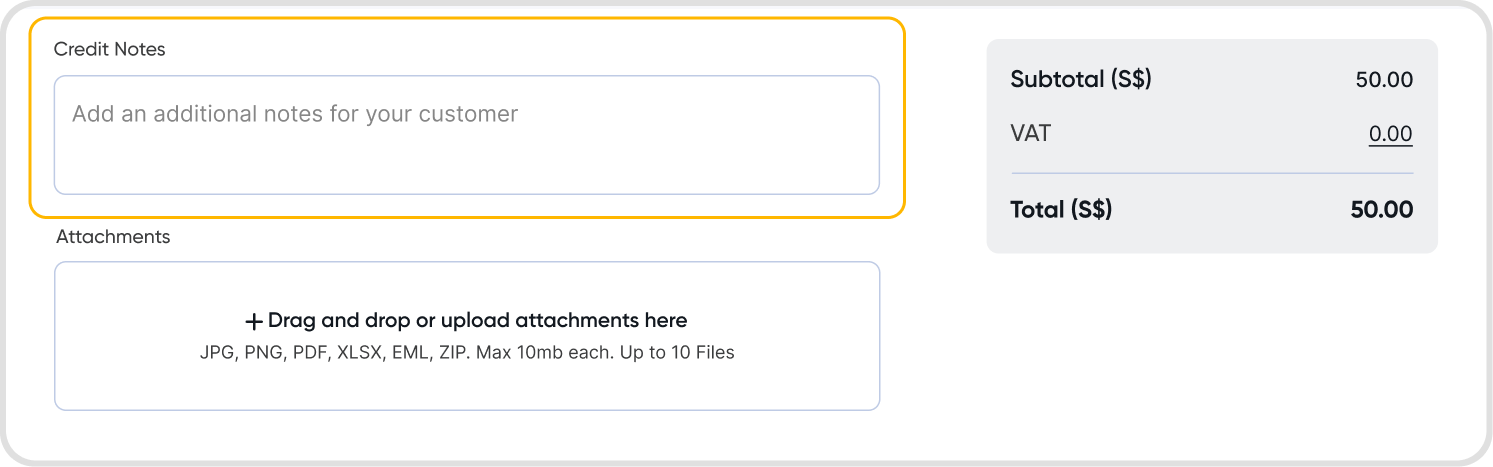Image resolution: width=1493 pixels, height=467 pixels.
Task: Click the Credit Notes field label
Action: (109, 49)
